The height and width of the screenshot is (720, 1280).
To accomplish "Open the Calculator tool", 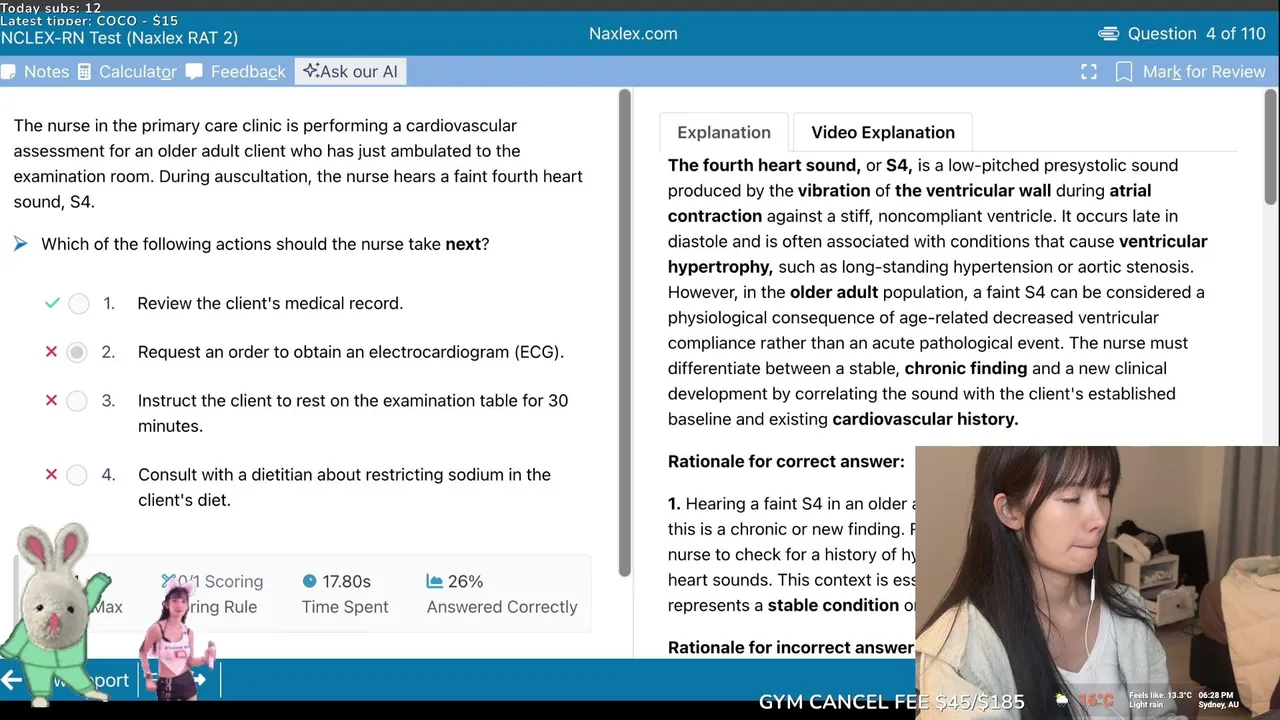I will [x=127, y=72].
